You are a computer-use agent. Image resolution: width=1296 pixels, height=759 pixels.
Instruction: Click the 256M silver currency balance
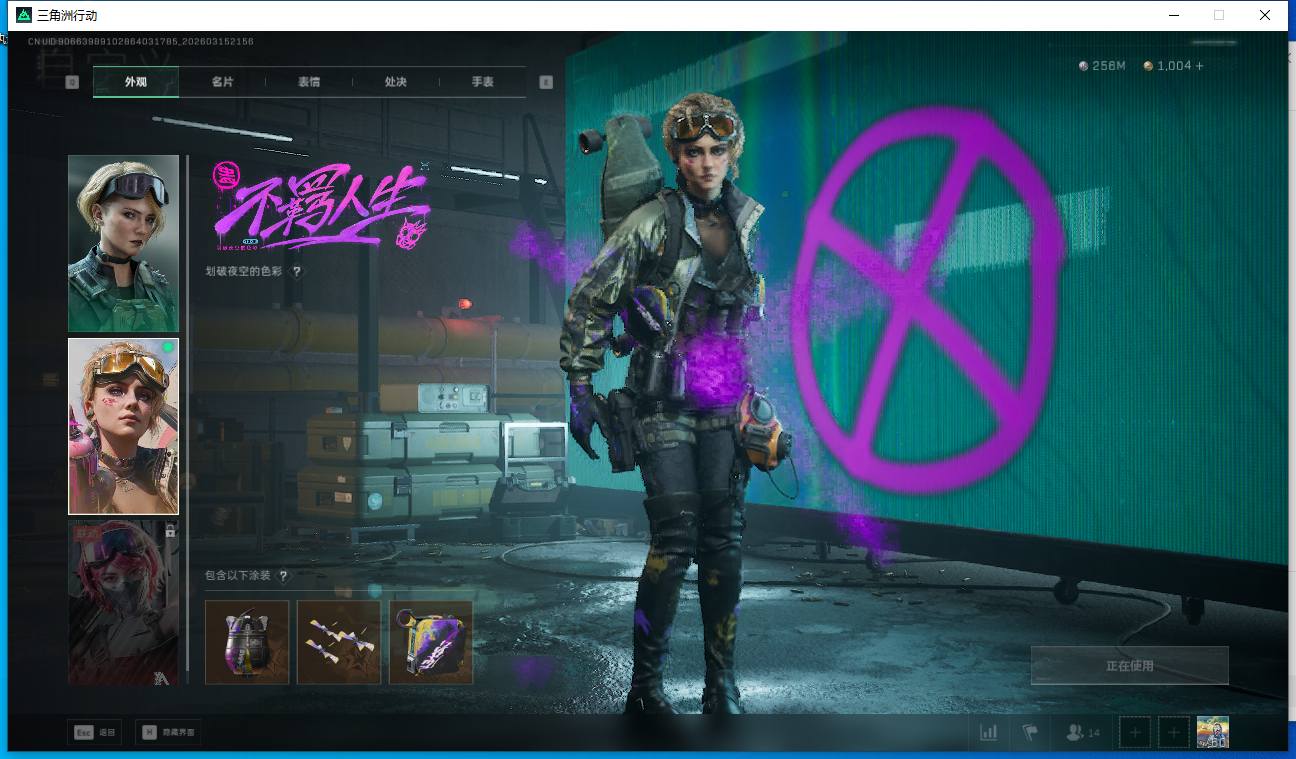click(1103, 66)
